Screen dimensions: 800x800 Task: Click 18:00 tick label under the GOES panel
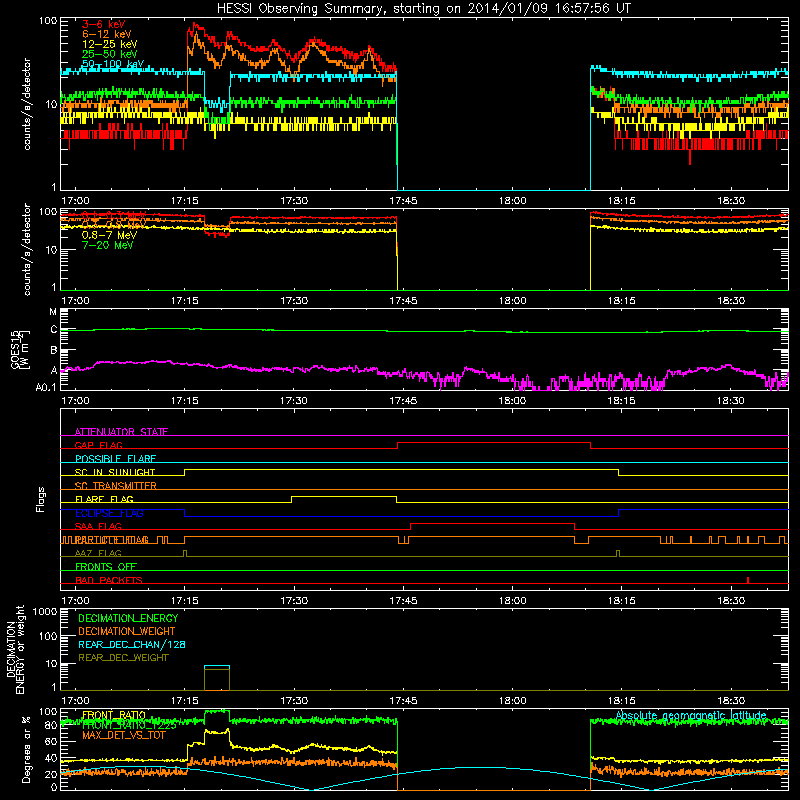click(x=512, y=401)
